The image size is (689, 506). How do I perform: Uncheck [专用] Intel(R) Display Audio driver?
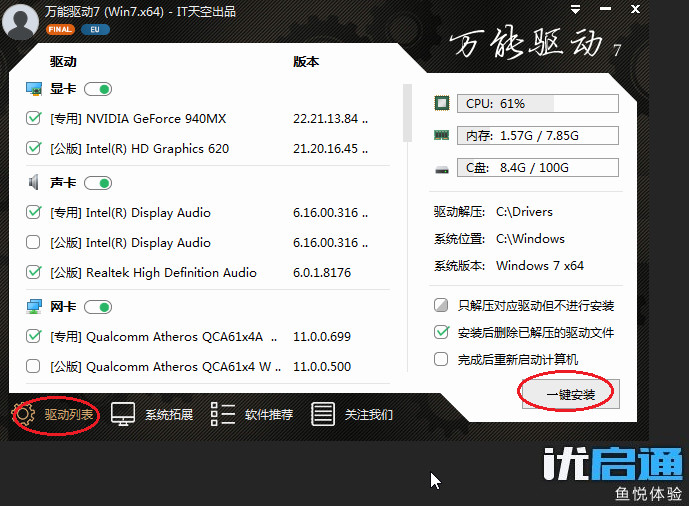pyautogui.click(x=33, y=212)
